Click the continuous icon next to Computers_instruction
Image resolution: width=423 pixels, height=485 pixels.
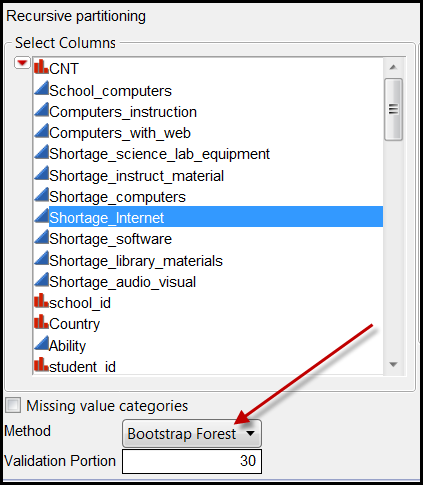click(x=41, y=110)
